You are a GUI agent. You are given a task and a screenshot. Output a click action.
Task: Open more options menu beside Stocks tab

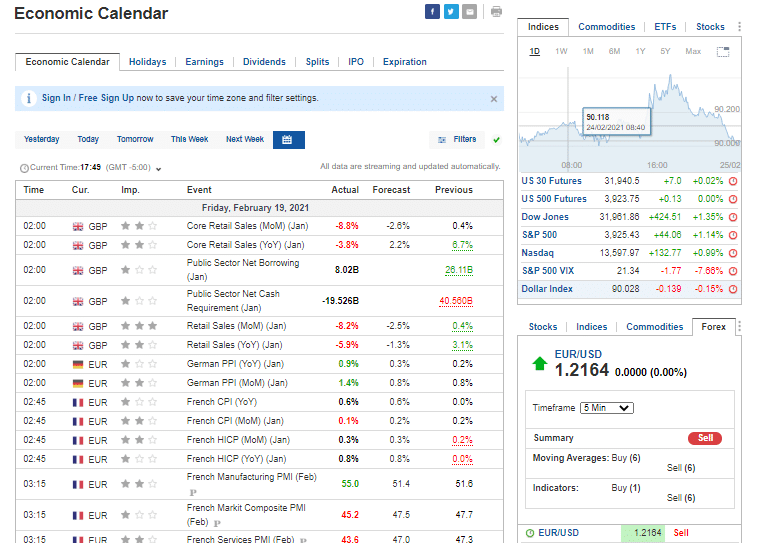(739, 27)
